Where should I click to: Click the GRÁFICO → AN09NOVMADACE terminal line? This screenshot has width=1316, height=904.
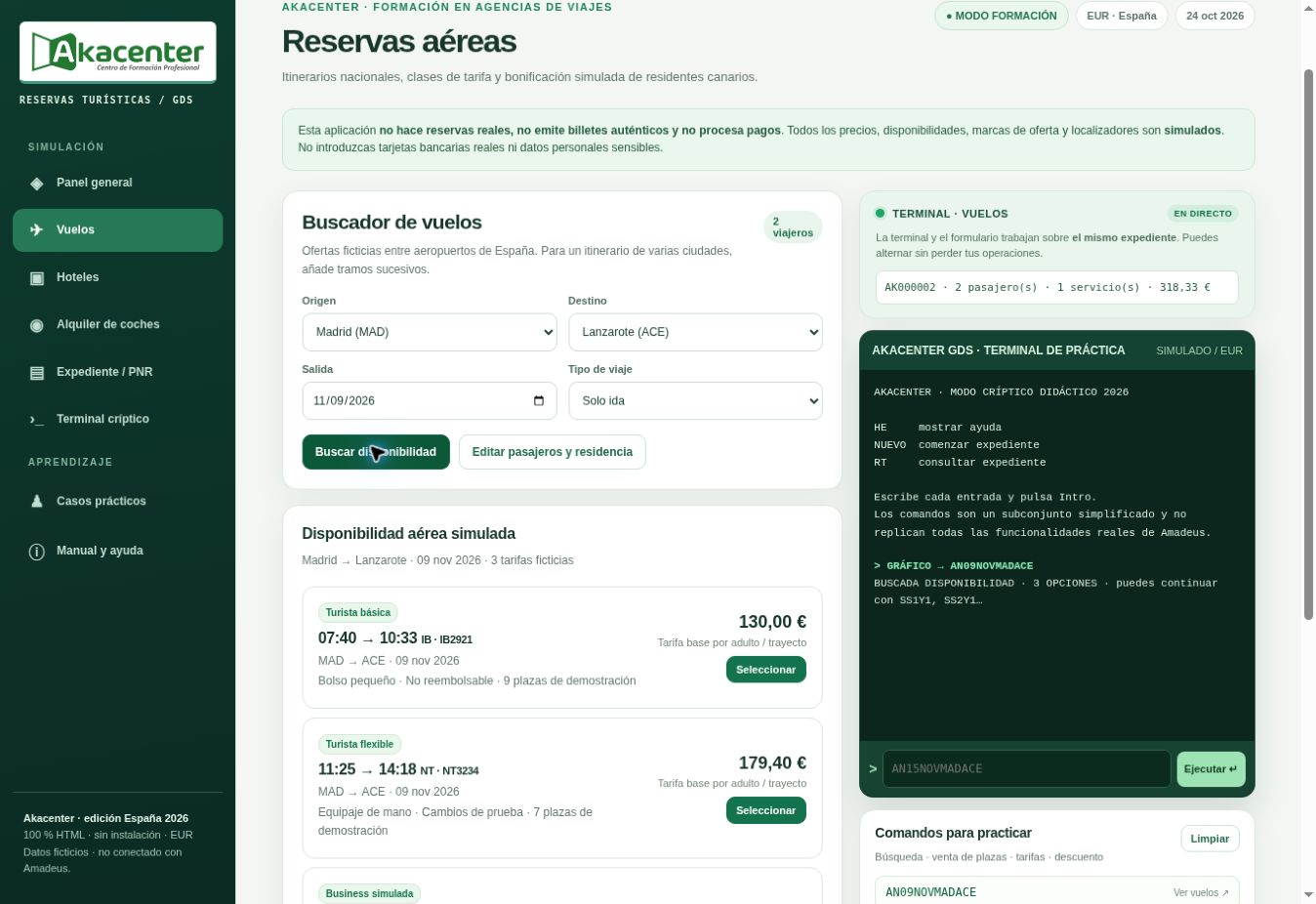tap(954, 566)
